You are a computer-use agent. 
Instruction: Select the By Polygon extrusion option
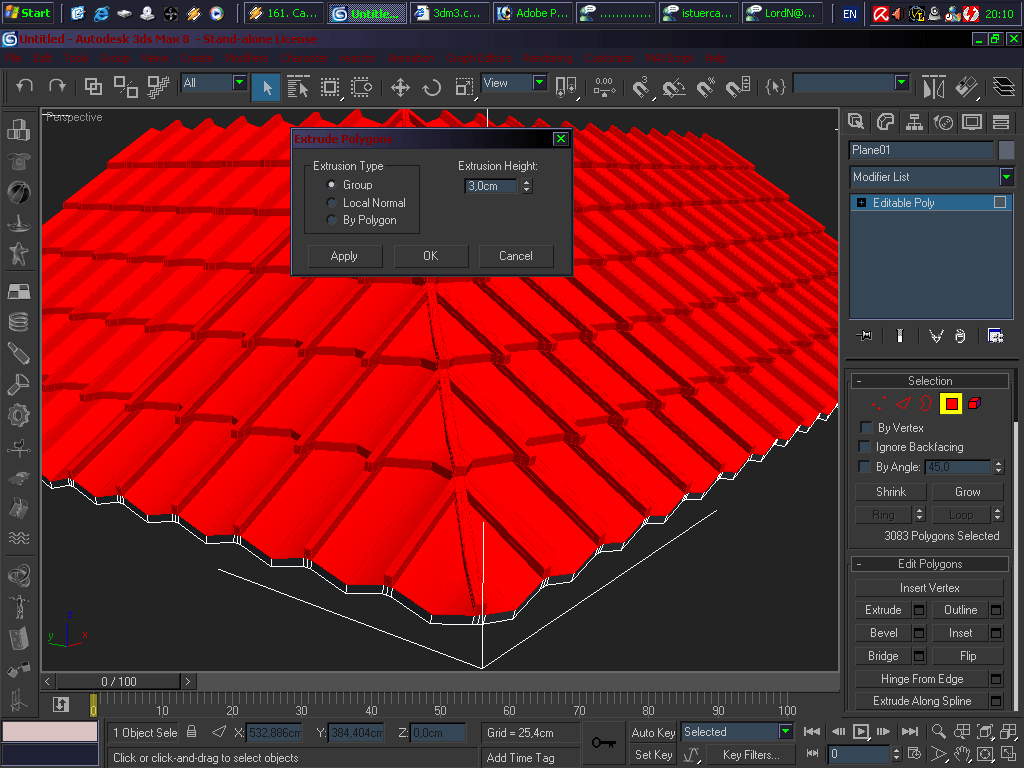pos(333,220)
